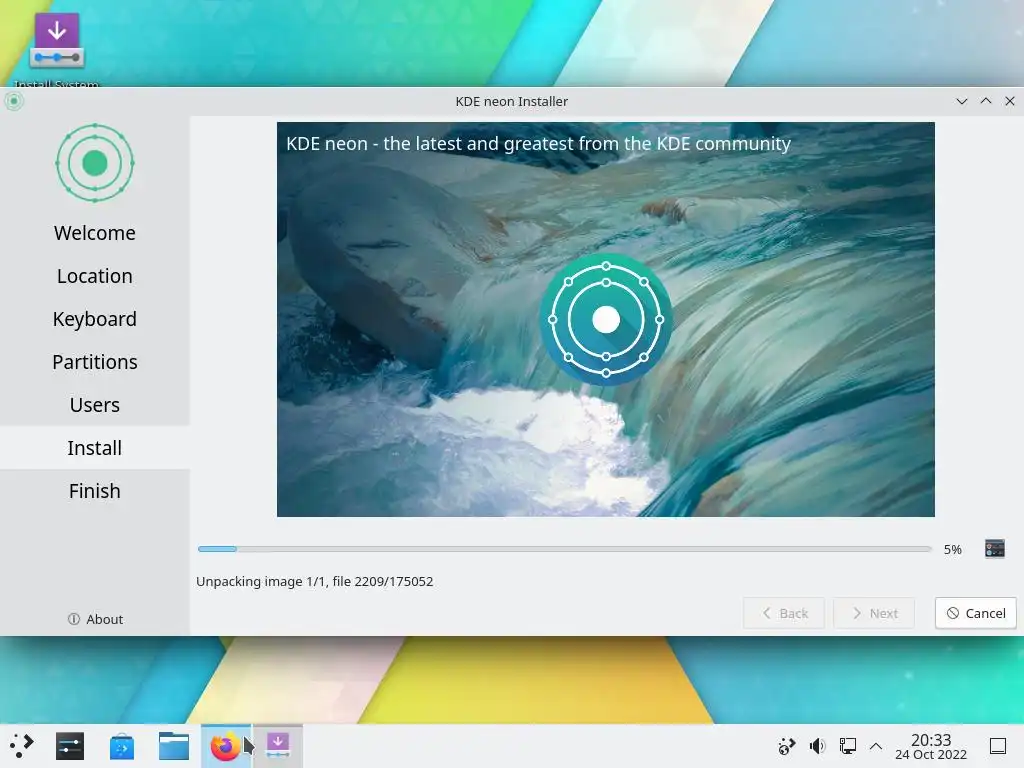Minimize the KDE neon Installer window
Screen dimensions: 1024x768
point(961,101)
